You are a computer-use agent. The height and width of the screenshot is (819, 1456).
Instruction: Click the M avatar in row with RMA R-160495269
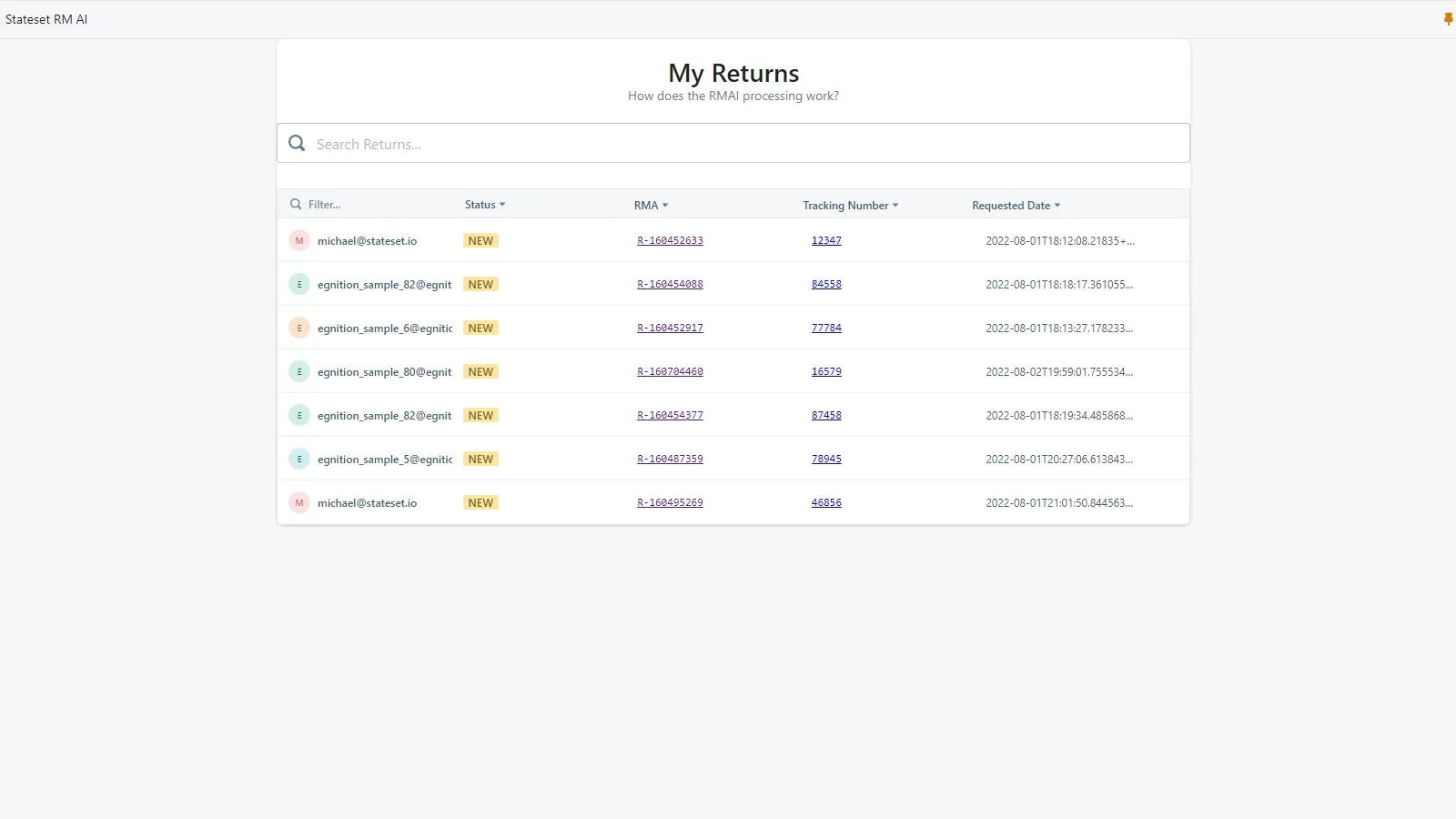[299, 502]
